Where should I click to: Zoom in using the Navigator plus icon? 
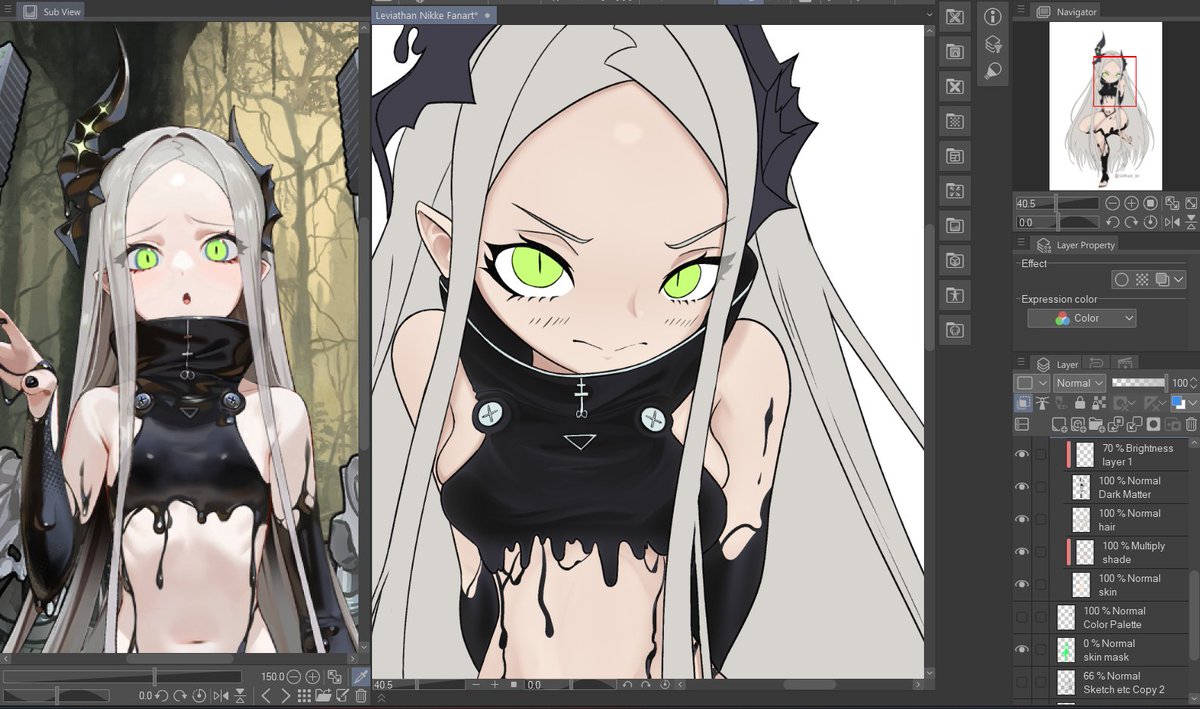point(1131,203)
